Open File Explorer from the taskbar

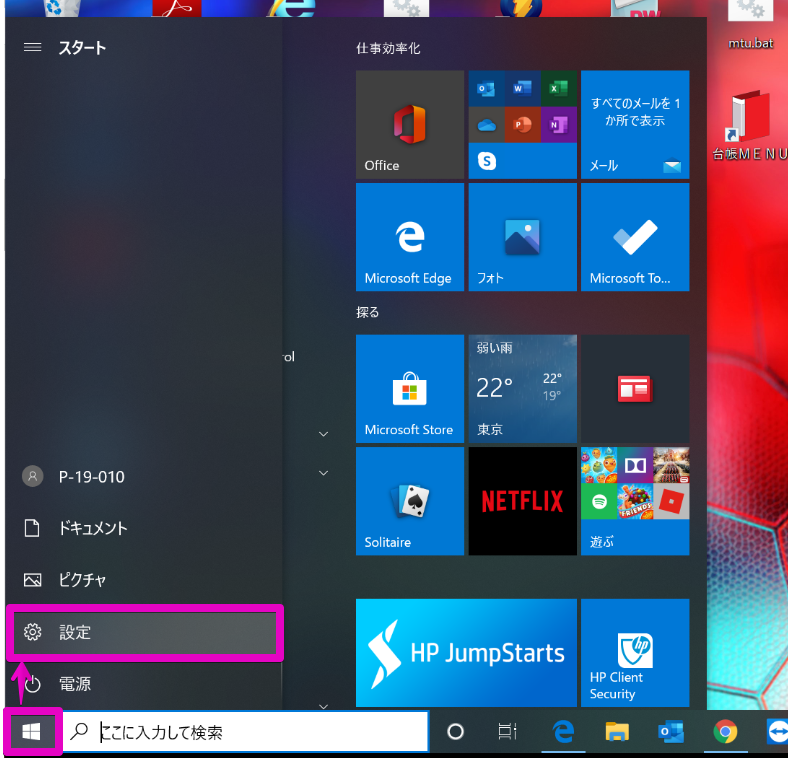click(x=617, y=731)
